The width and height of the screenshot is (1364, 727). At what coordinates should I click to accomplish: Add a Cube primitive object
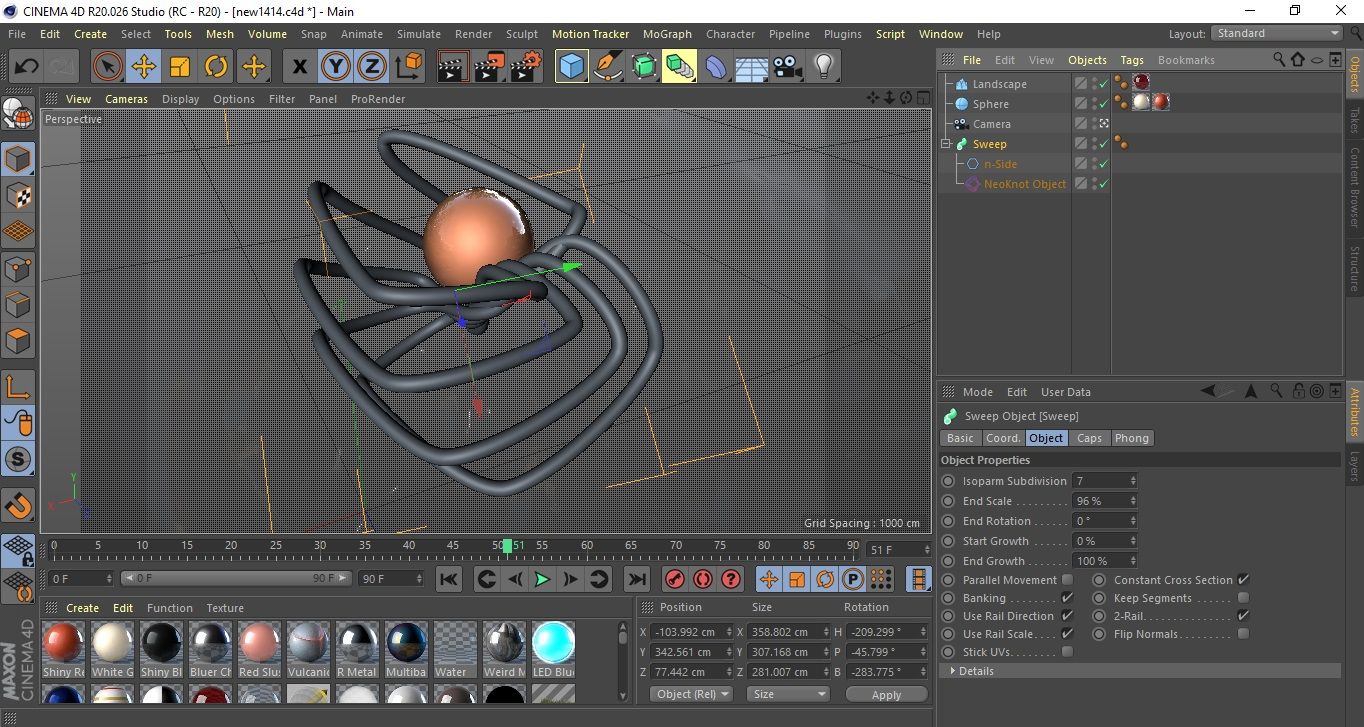(572, 67)
